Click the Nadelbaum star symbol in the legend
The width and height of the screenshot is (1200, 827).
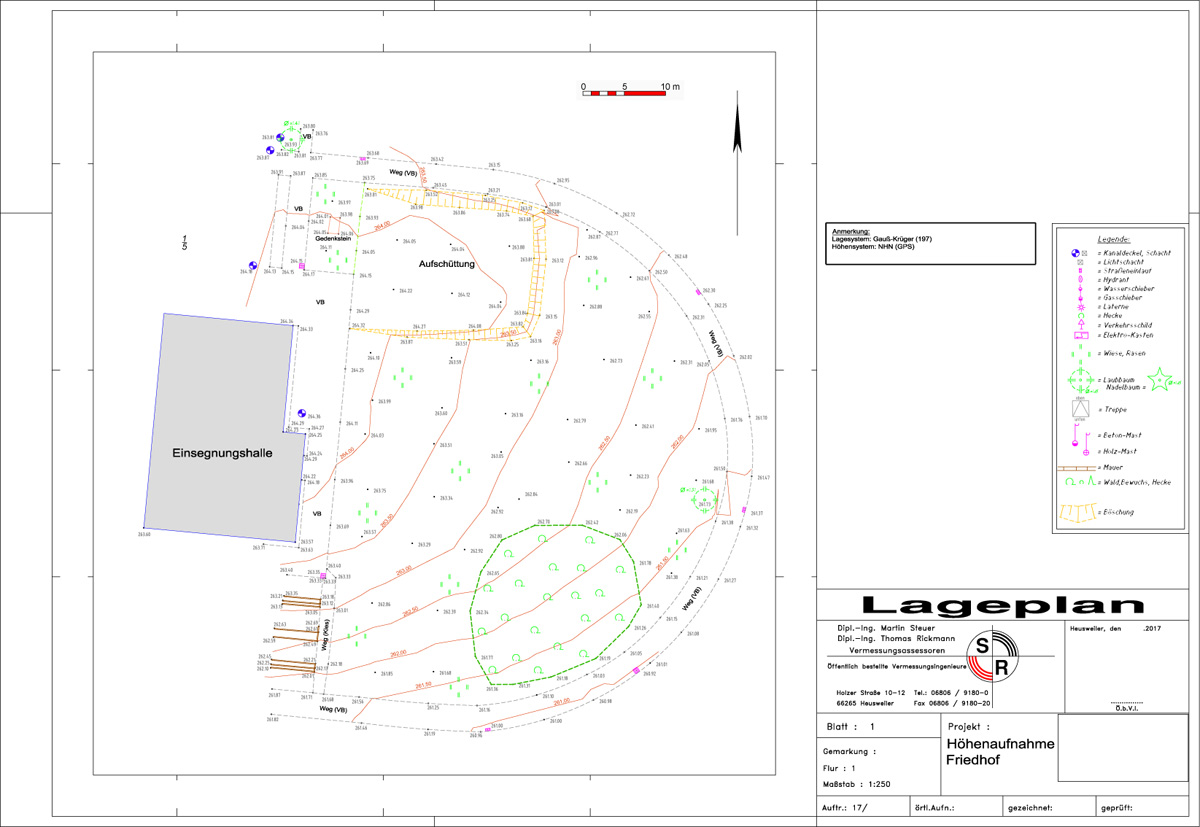pos(1159,379)
